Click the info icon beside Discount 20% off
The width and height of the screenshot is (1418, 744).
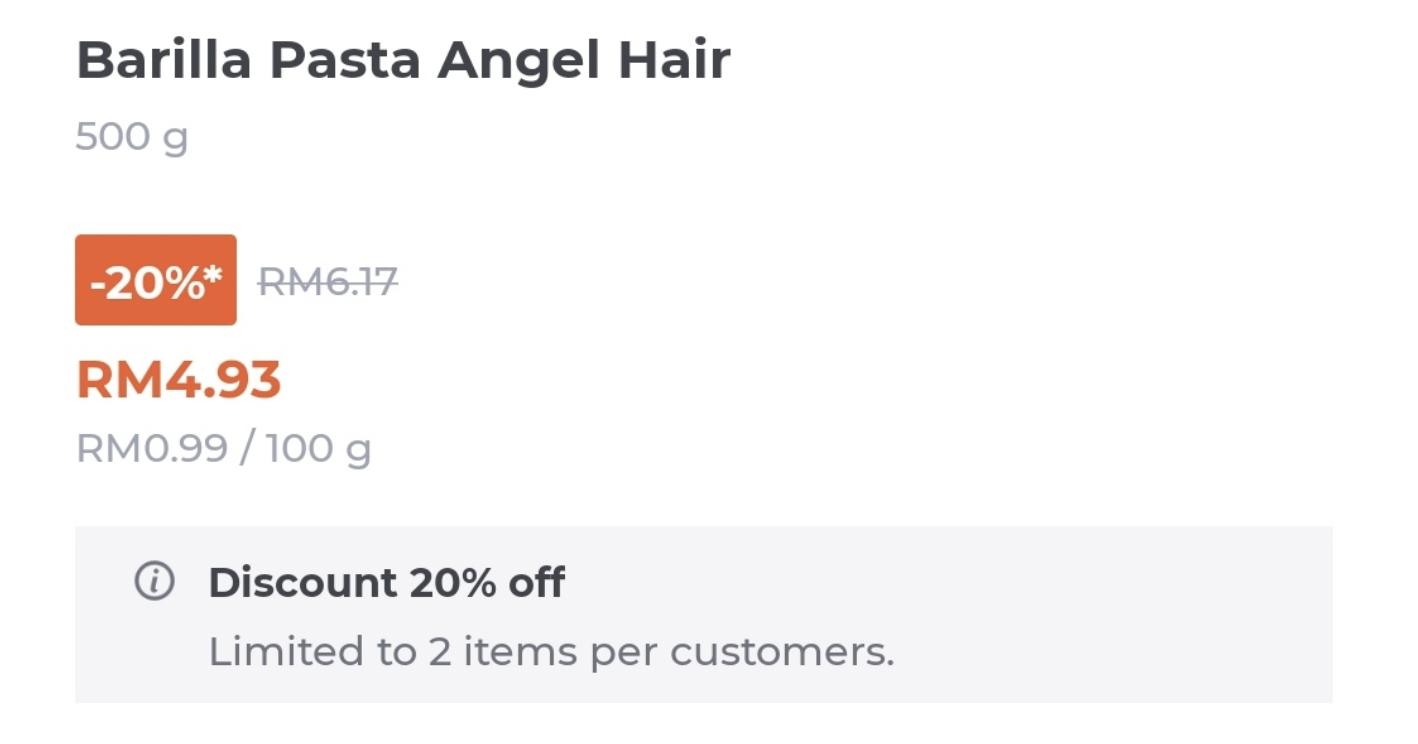[x=154, y=581]
